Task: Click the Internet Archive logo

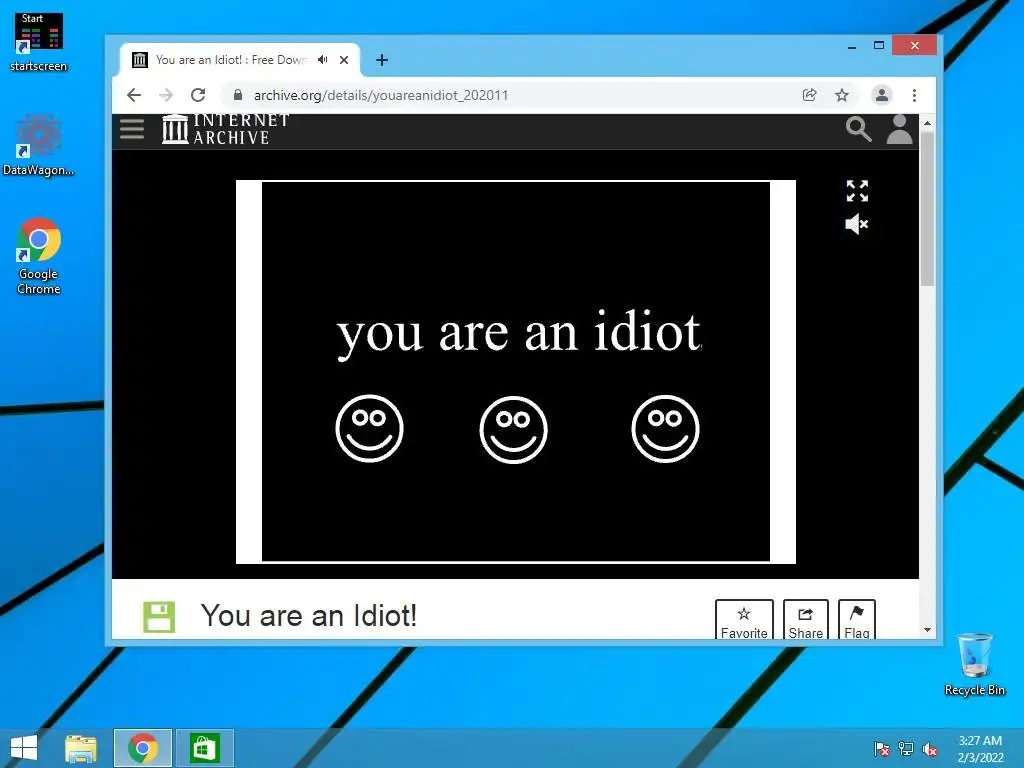Action: click(x=225, y=129)
